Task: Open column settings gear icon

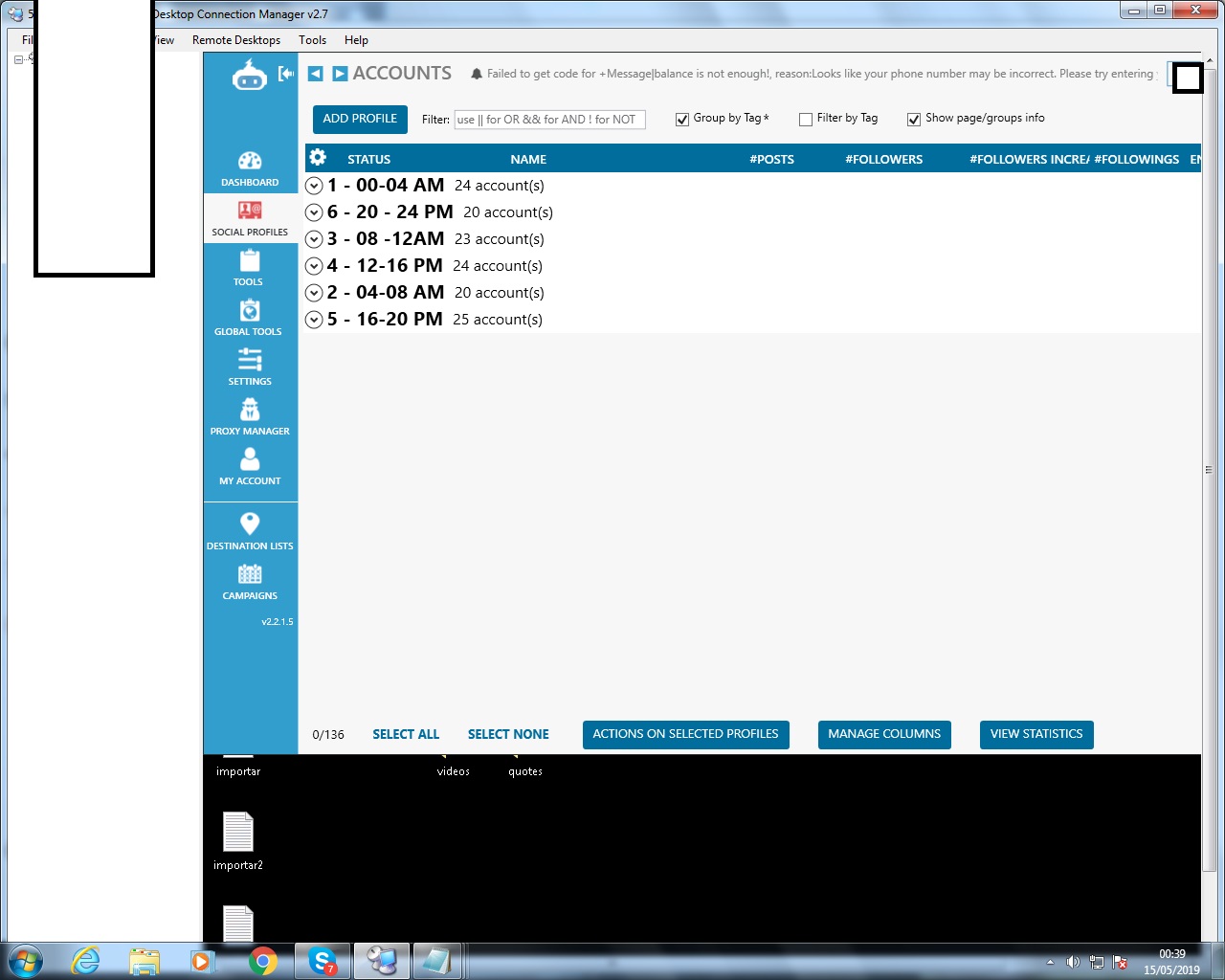Action: tap(318, 158)
